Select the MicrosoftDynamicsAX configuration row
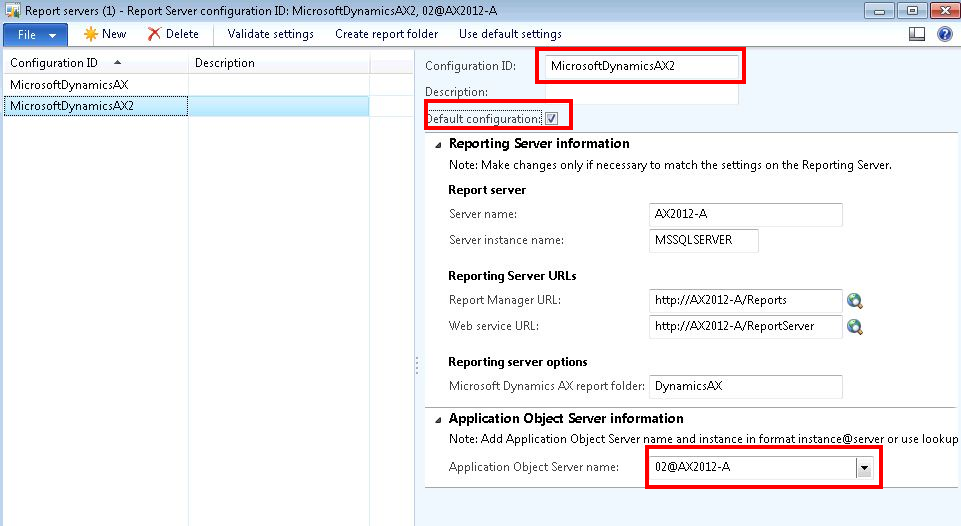The image size is (961, 526). (69, 85)
